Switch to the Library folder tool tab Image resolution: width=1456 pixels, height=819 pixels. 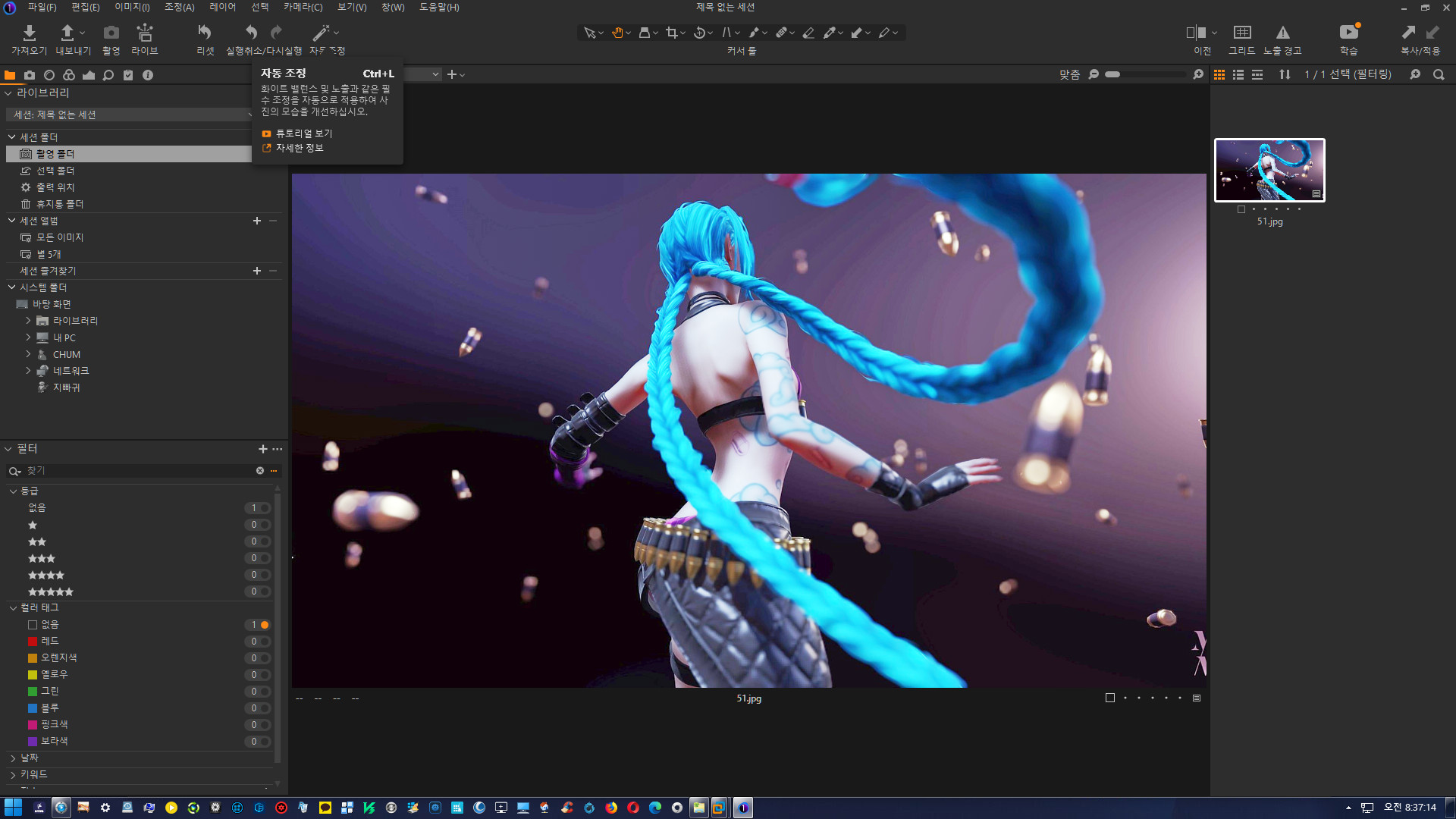point(10,75)
